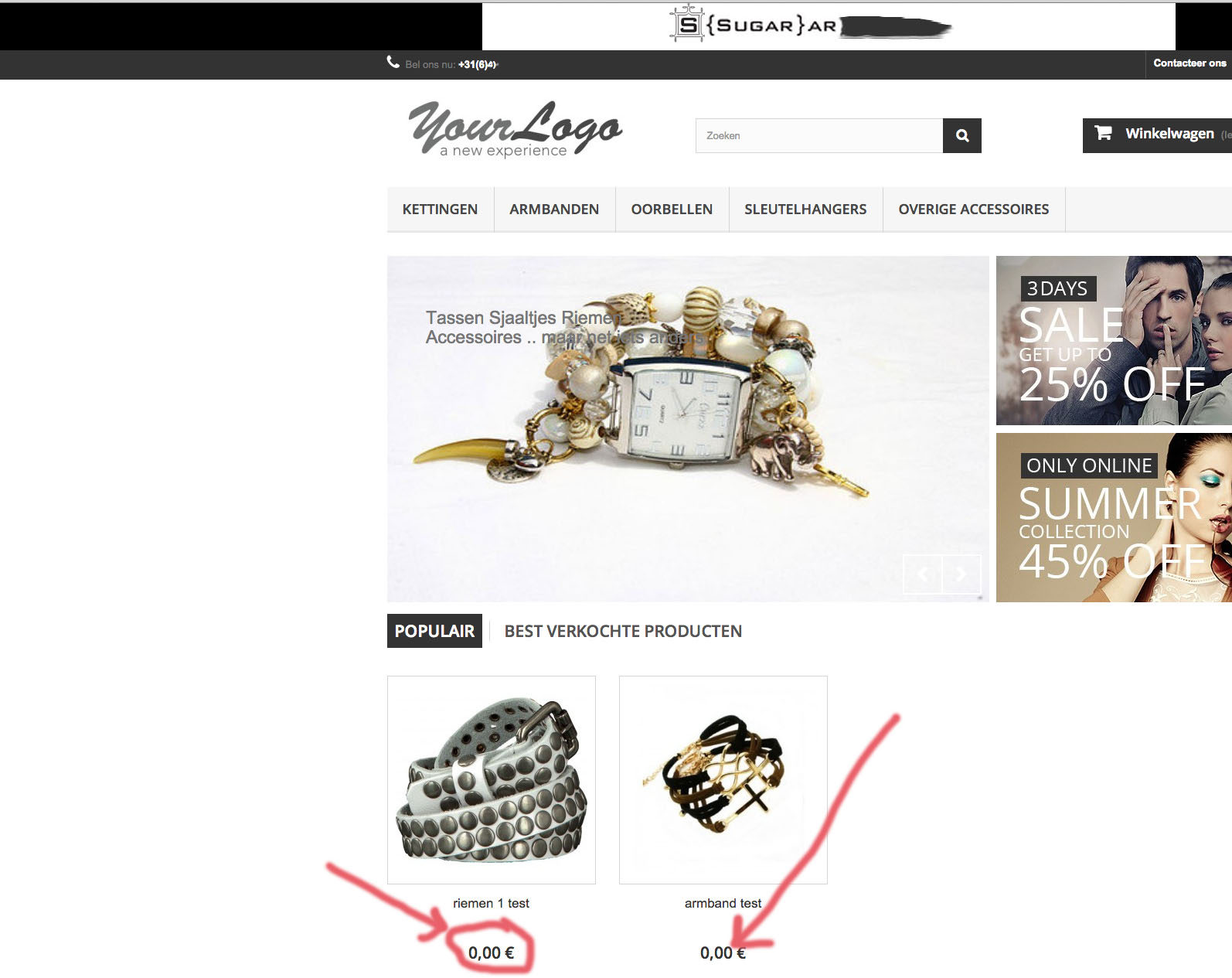Open the riemen 1 test product link
The image size is (1232, 978).
(491, 903)
